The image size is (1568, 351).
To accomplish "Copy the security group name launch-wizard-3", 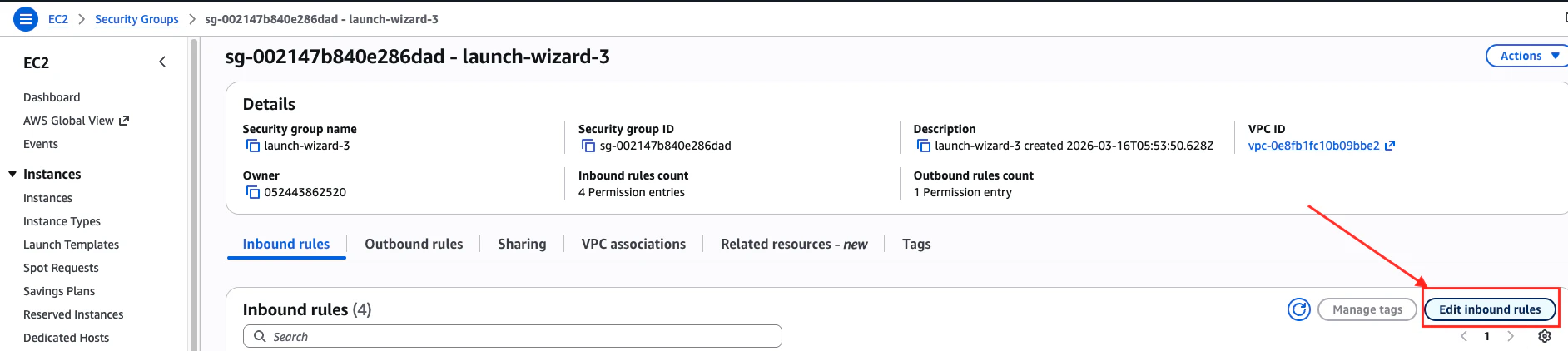I will (253, 146).
